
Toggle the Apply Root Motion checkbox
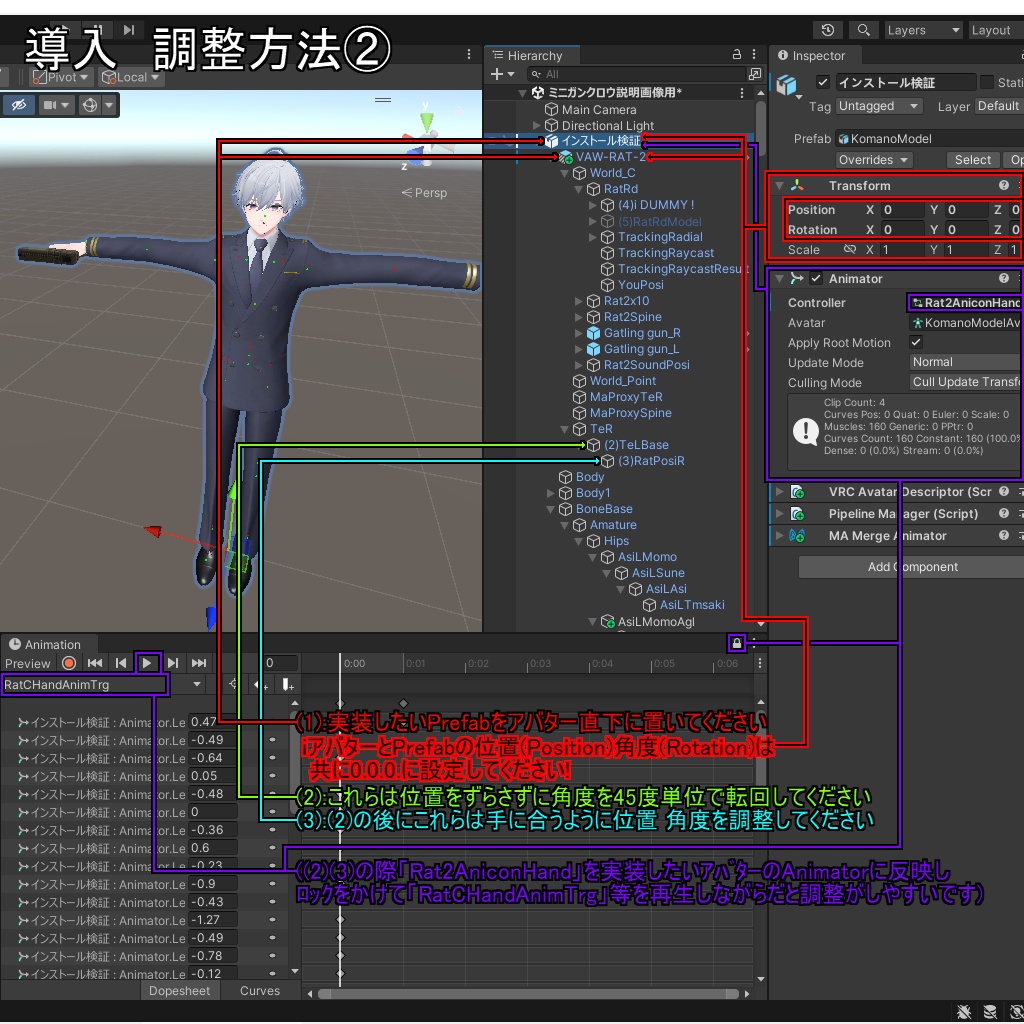point(916,342)
